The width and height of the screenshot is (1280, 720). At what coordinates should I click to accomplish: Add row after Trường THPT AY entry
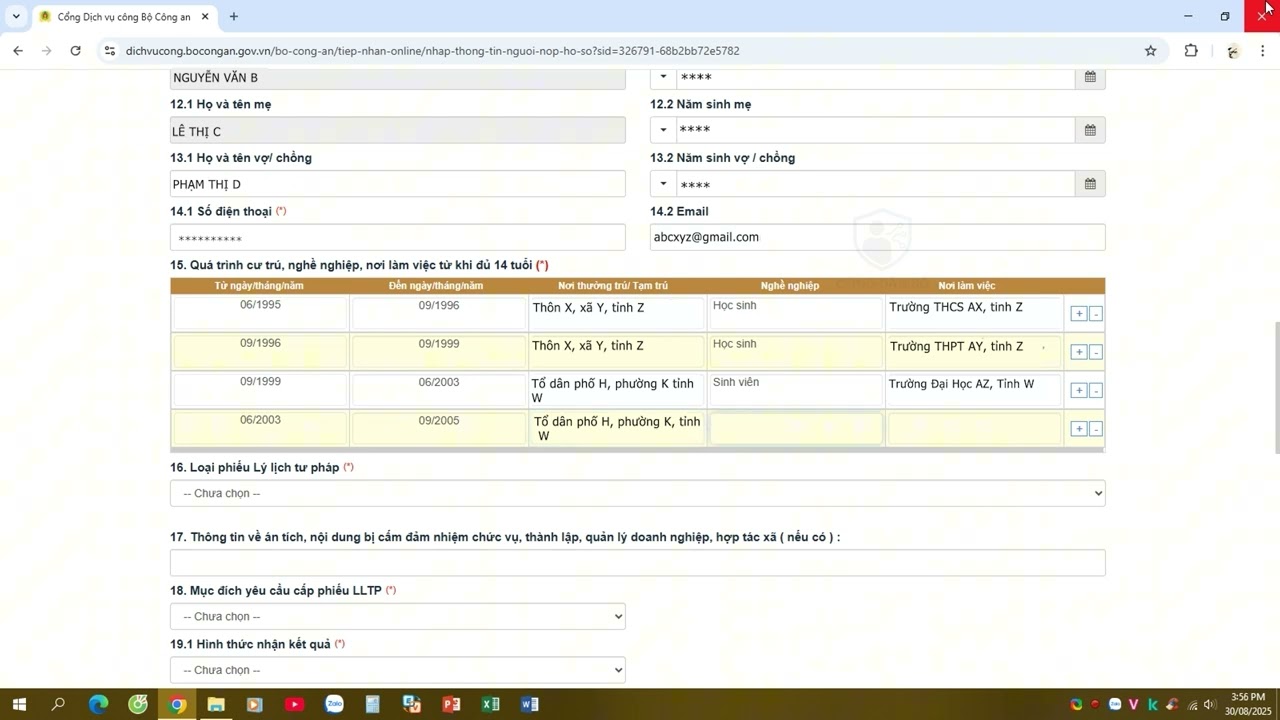(x=1078, y=352)
